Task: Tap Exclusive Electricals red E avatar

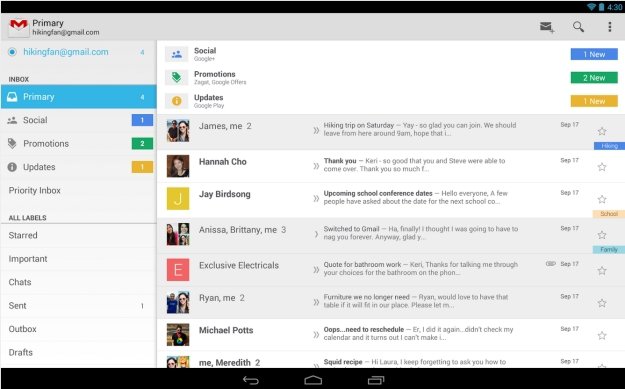Action: [178, 270]
